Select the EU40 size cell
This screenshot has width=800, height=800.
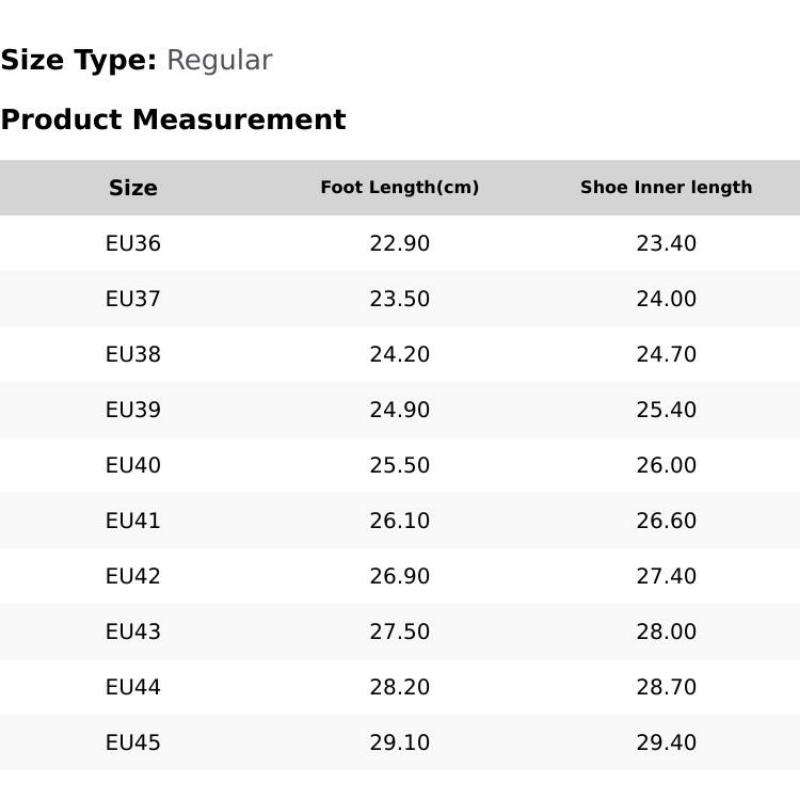point(133,466)
